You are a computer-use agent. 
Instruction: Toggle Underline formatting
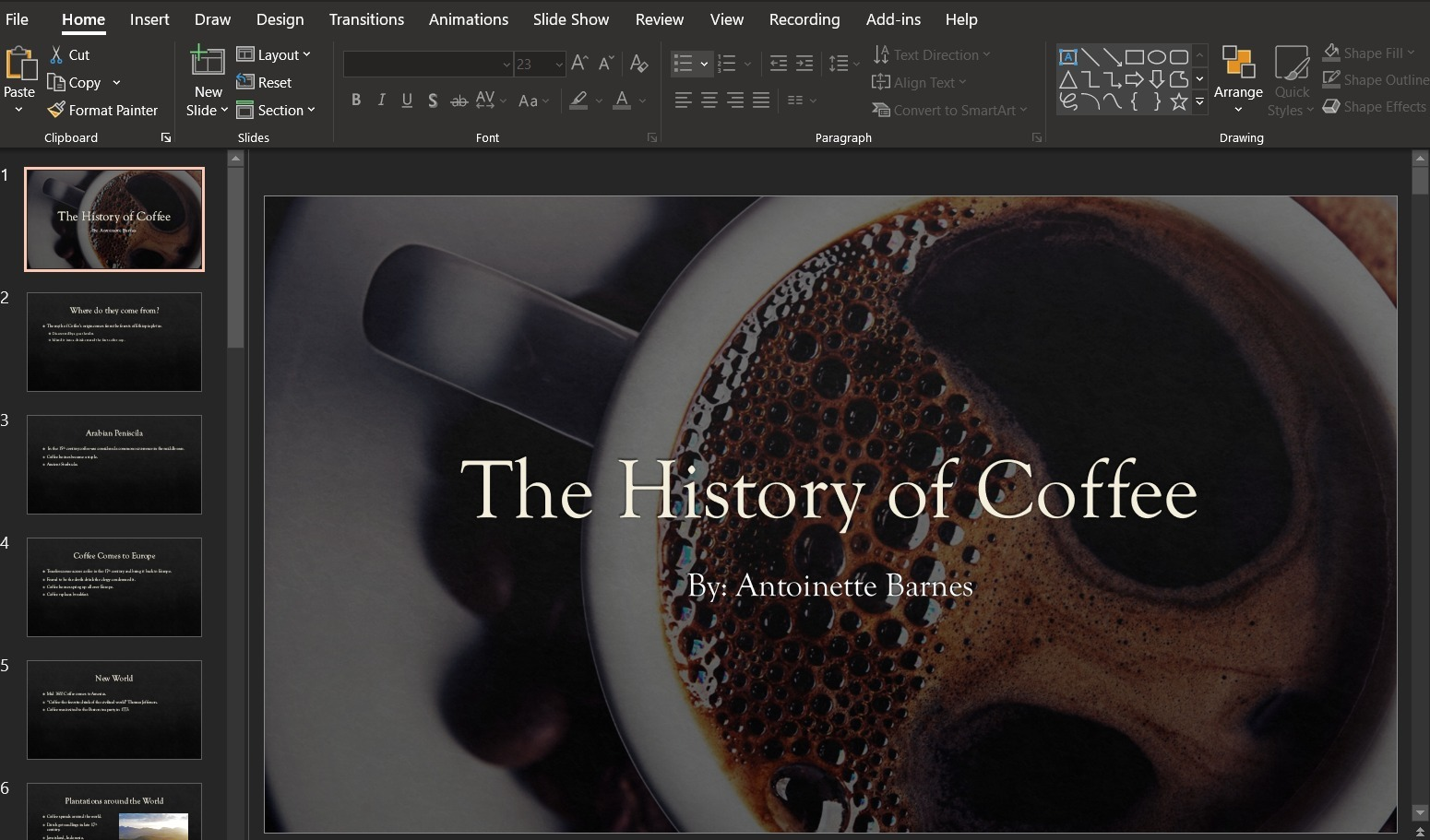407,101
